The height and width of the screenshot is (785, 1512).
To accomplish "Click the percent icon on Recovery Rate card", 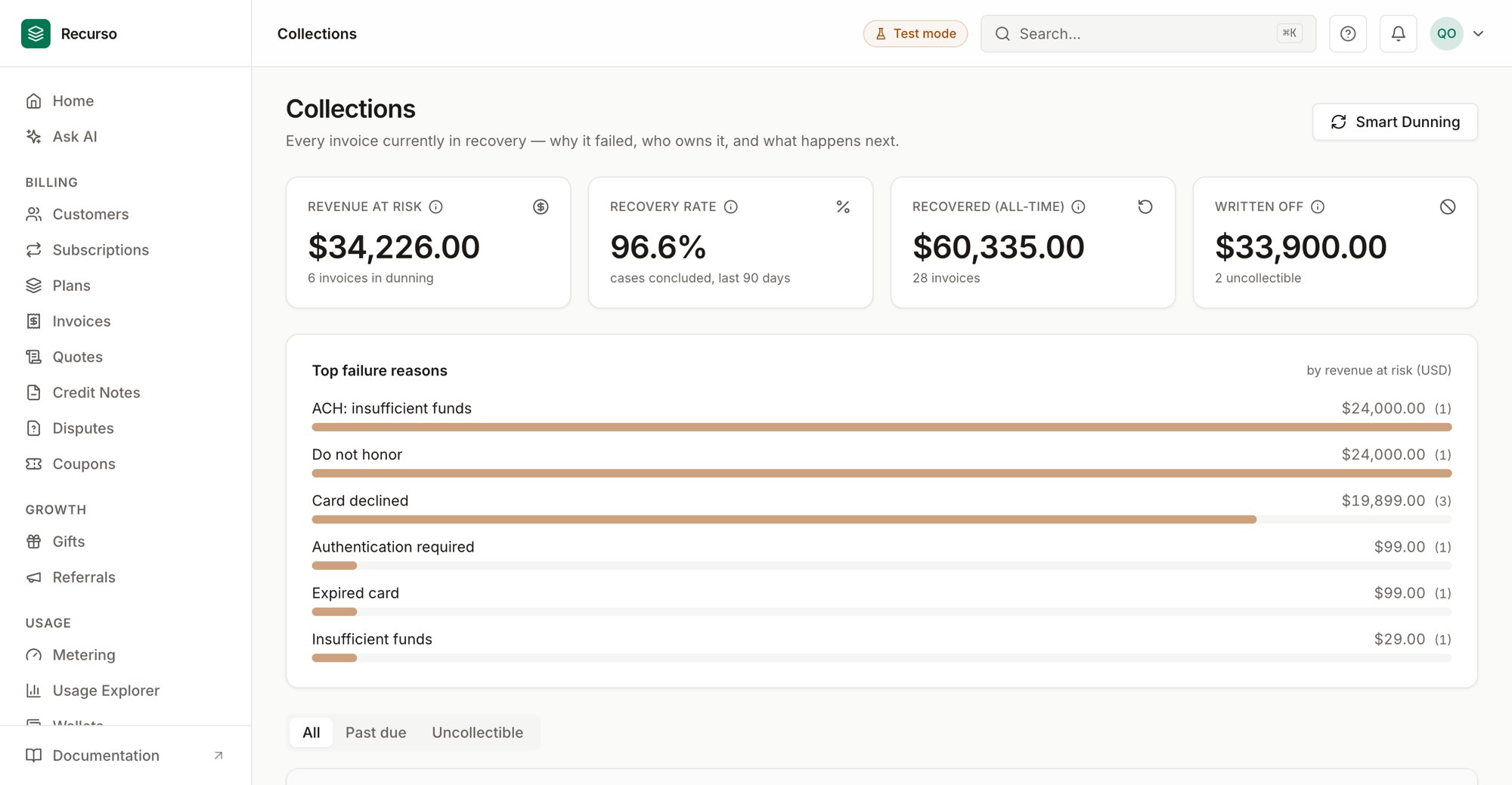I will pos(843,206).
